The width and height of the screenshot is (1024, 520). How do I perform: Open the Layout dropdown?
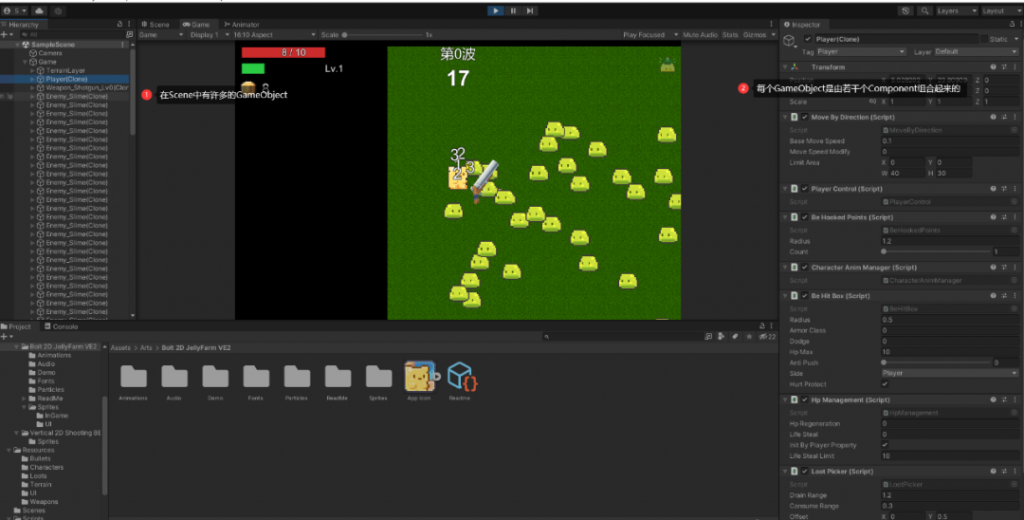[1001, 11]
